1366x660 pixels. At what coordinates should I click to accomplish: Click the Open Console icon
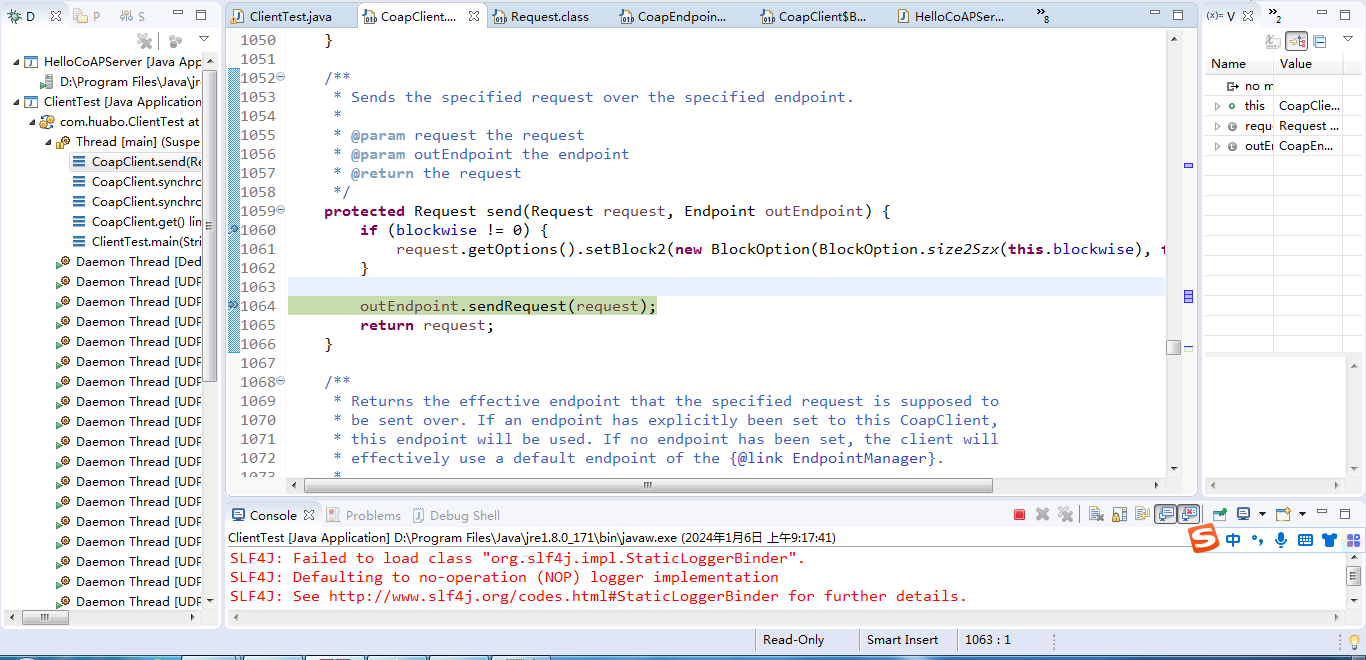(x=1283, y=514)
